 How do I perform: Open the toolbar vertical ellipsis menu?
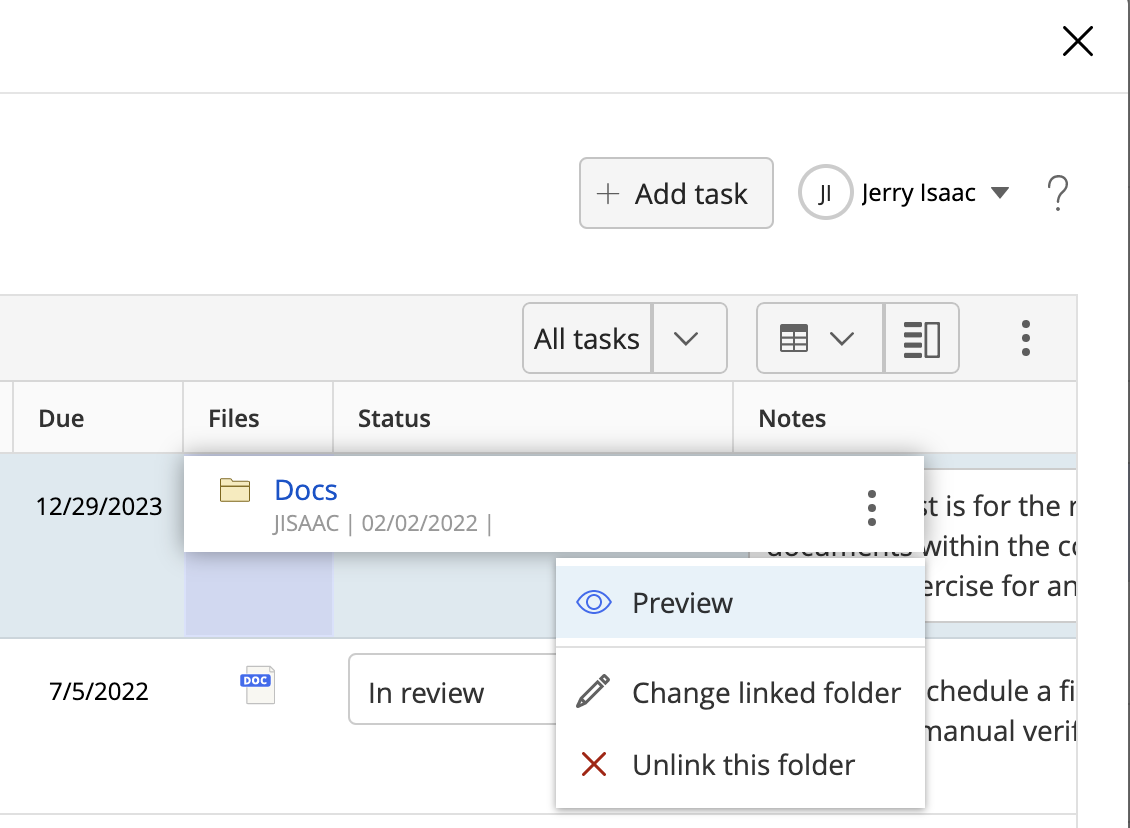click(1025, 339)
